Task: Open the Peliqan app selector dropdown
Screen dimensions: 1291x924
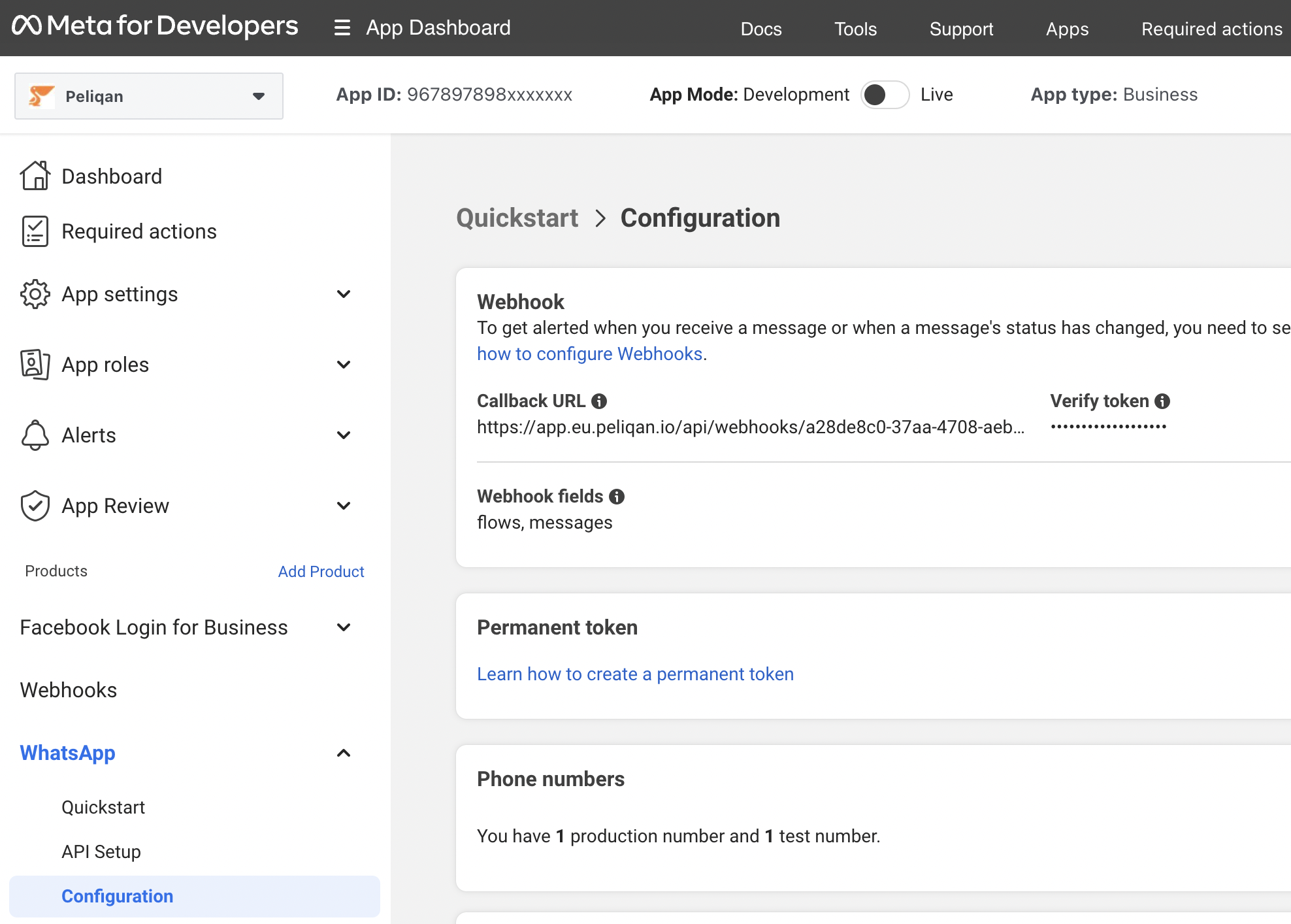Action: pyautogui.click(x=149, y=96)
